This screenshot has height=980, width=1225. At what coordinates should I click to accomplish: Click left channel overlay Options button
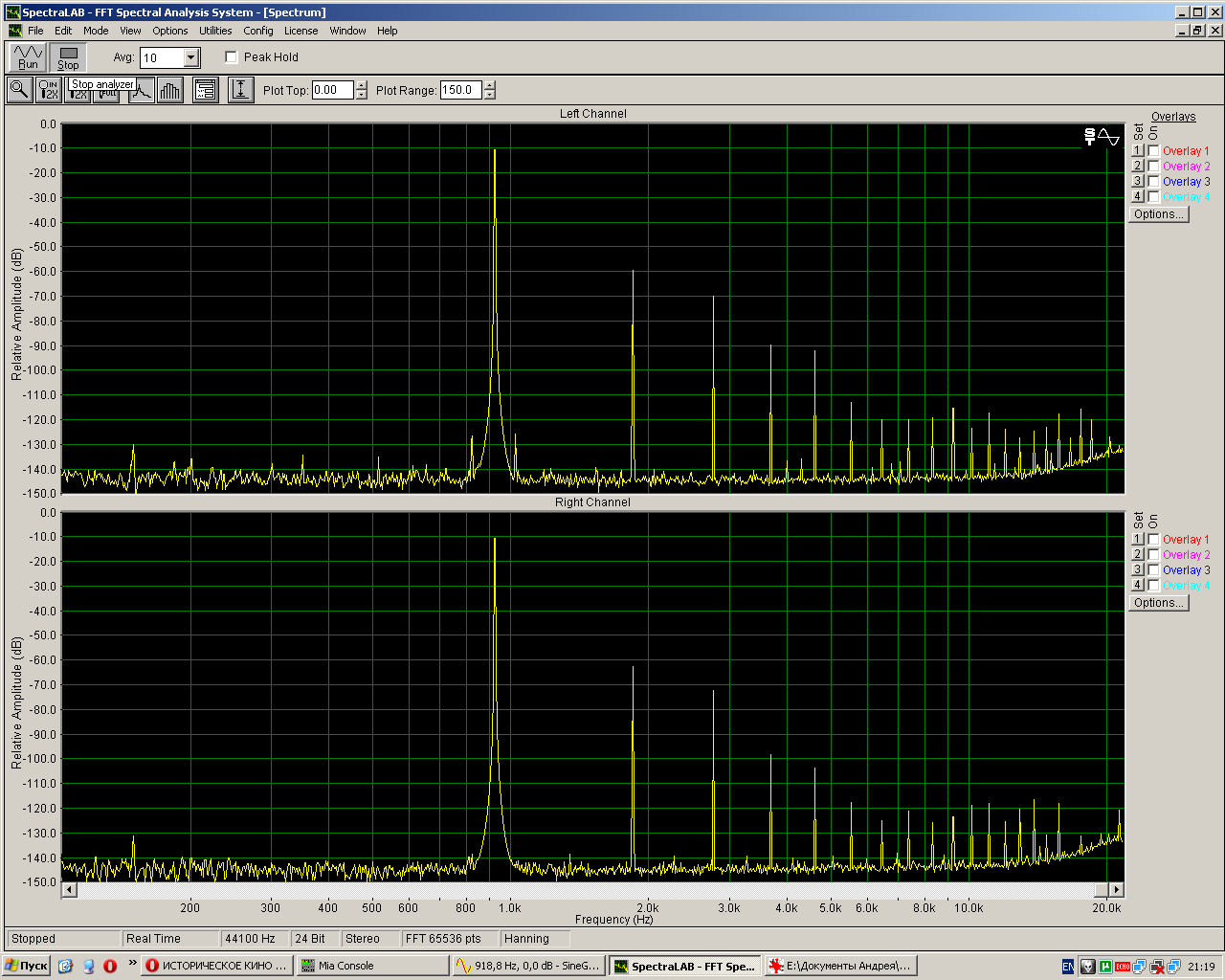click(1158, 214)
